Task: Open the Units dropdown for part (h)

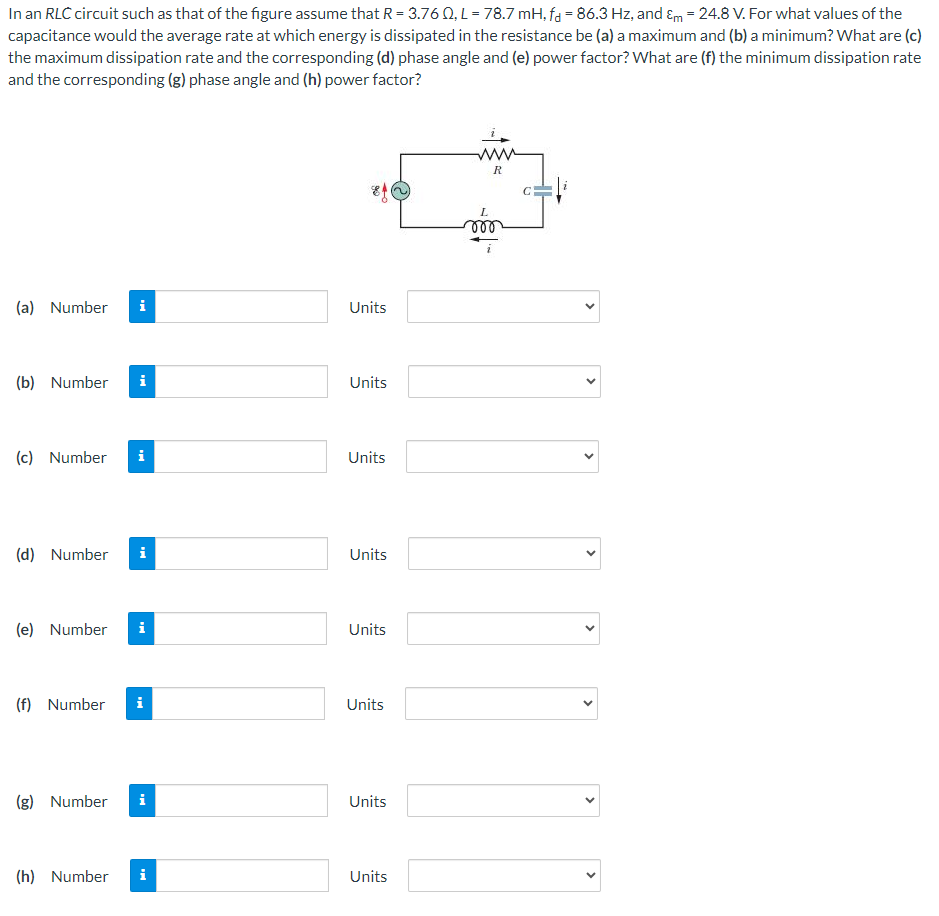Action: pyautogui.click(x=504, y=875)
